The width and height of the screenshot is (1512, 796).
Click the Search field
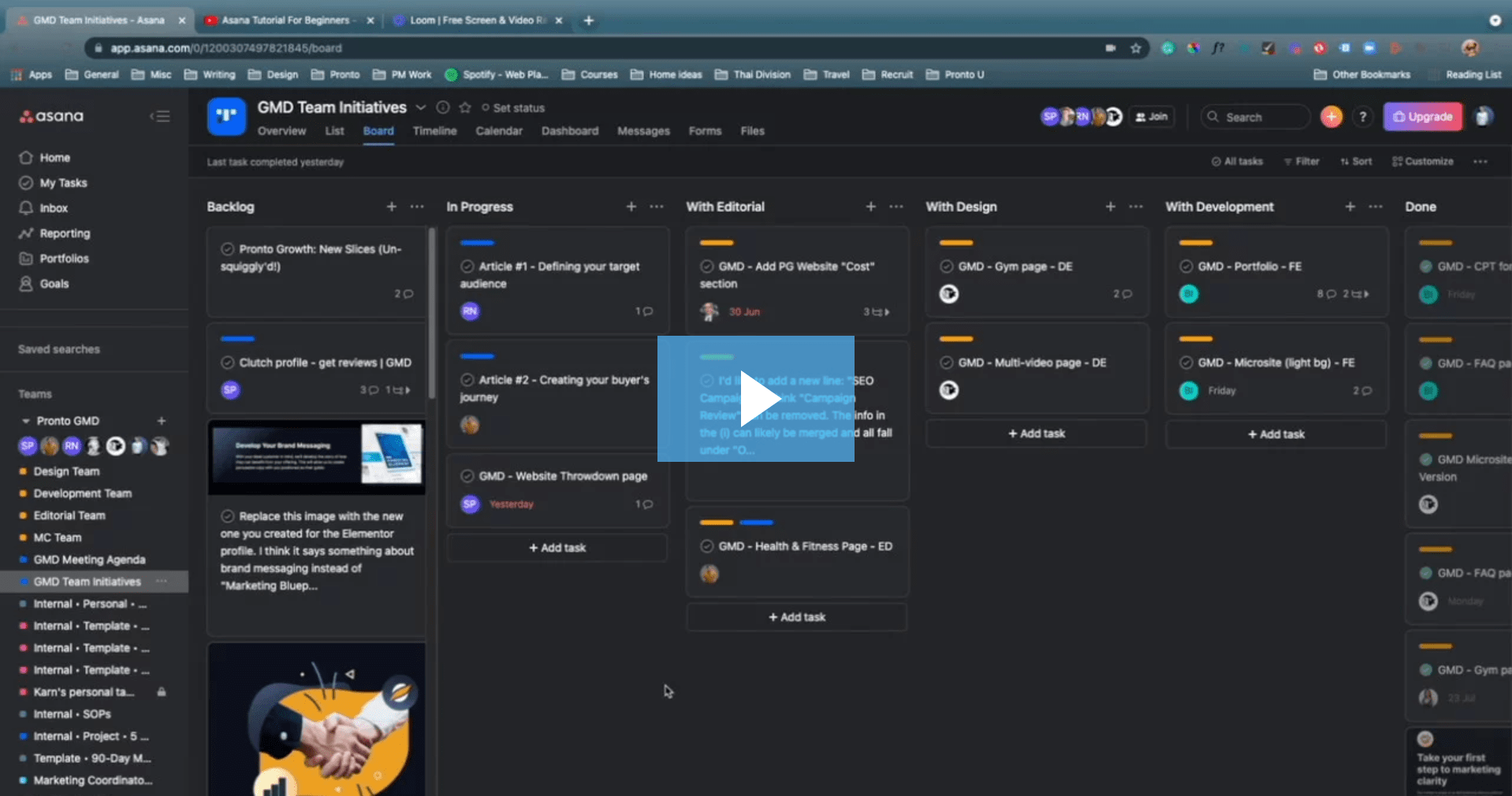pyautogui.click(x=1255, y=117)
